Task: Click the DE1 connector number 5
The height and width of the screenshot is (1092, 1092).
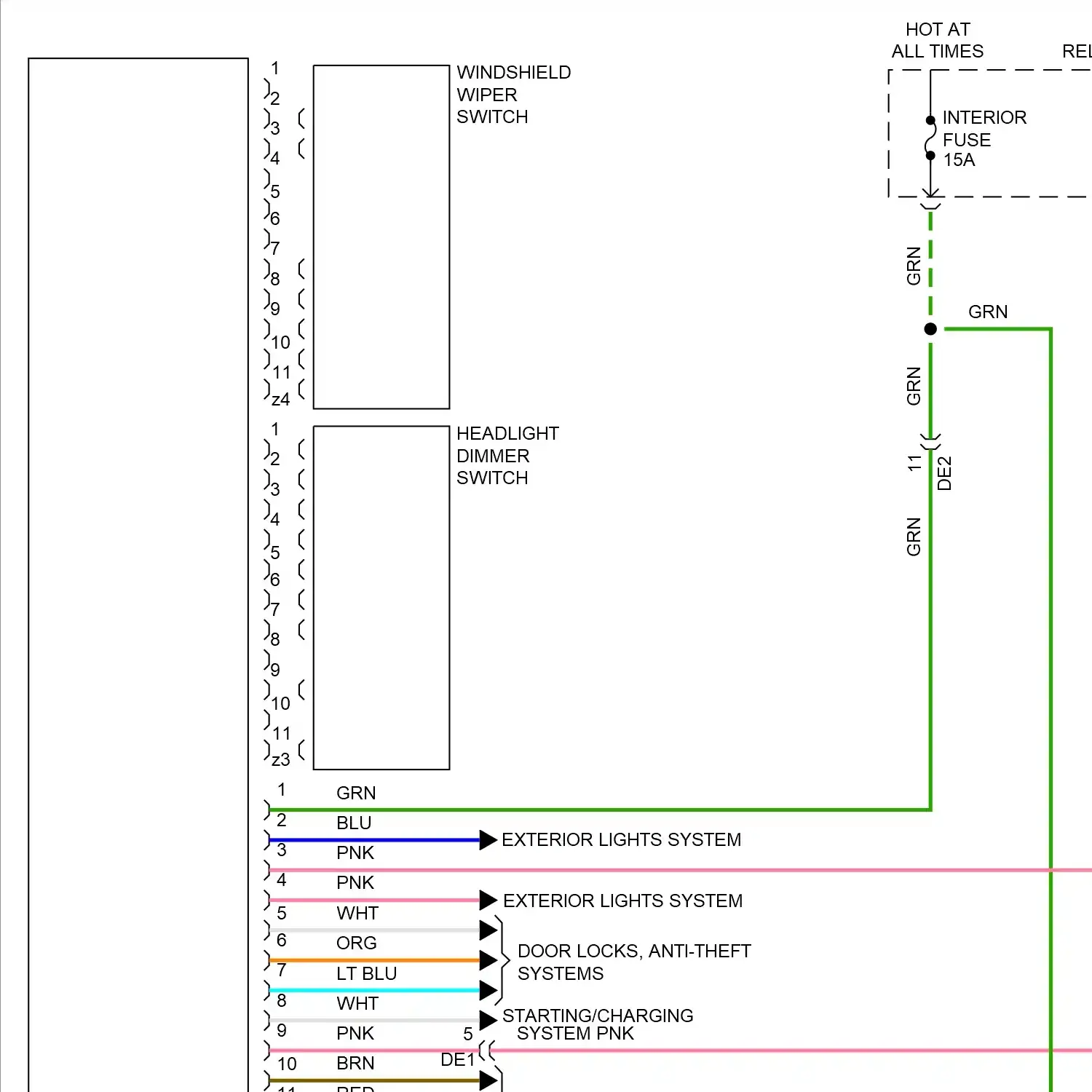Action: tap(468, 1034)
